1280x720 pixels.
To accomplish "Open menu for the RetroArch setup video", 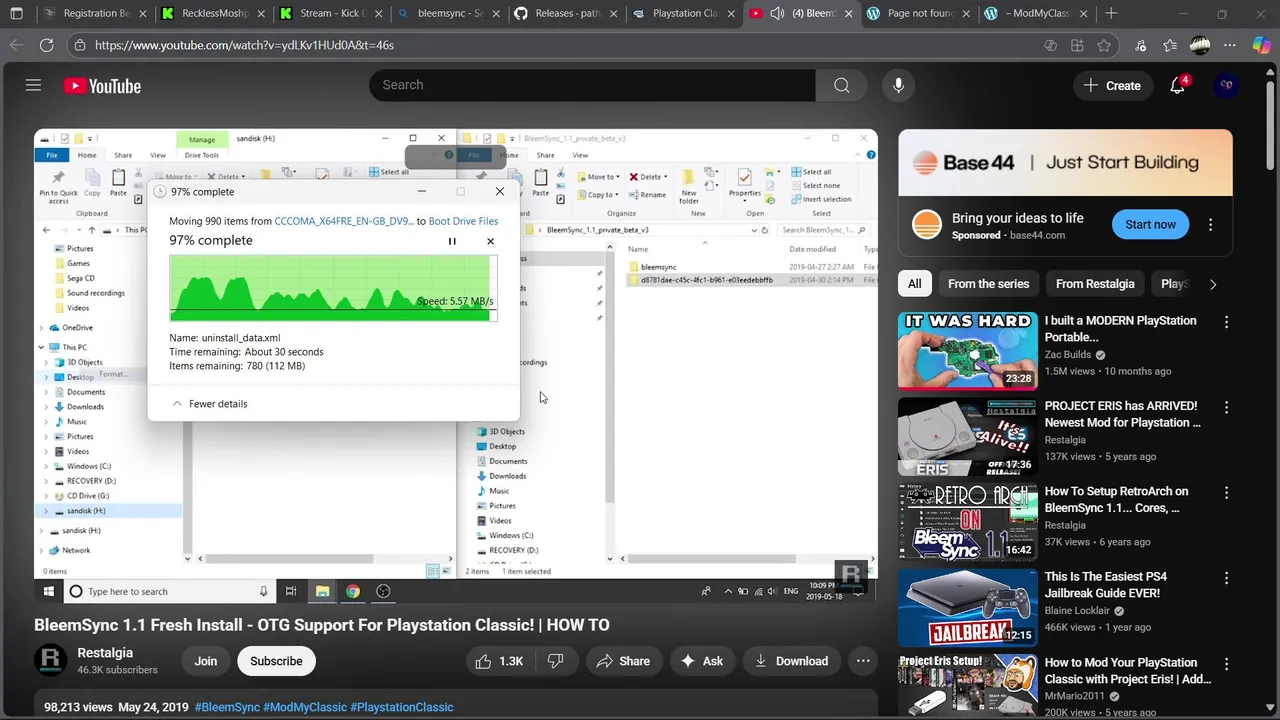I will click(x=1226, y=493).
